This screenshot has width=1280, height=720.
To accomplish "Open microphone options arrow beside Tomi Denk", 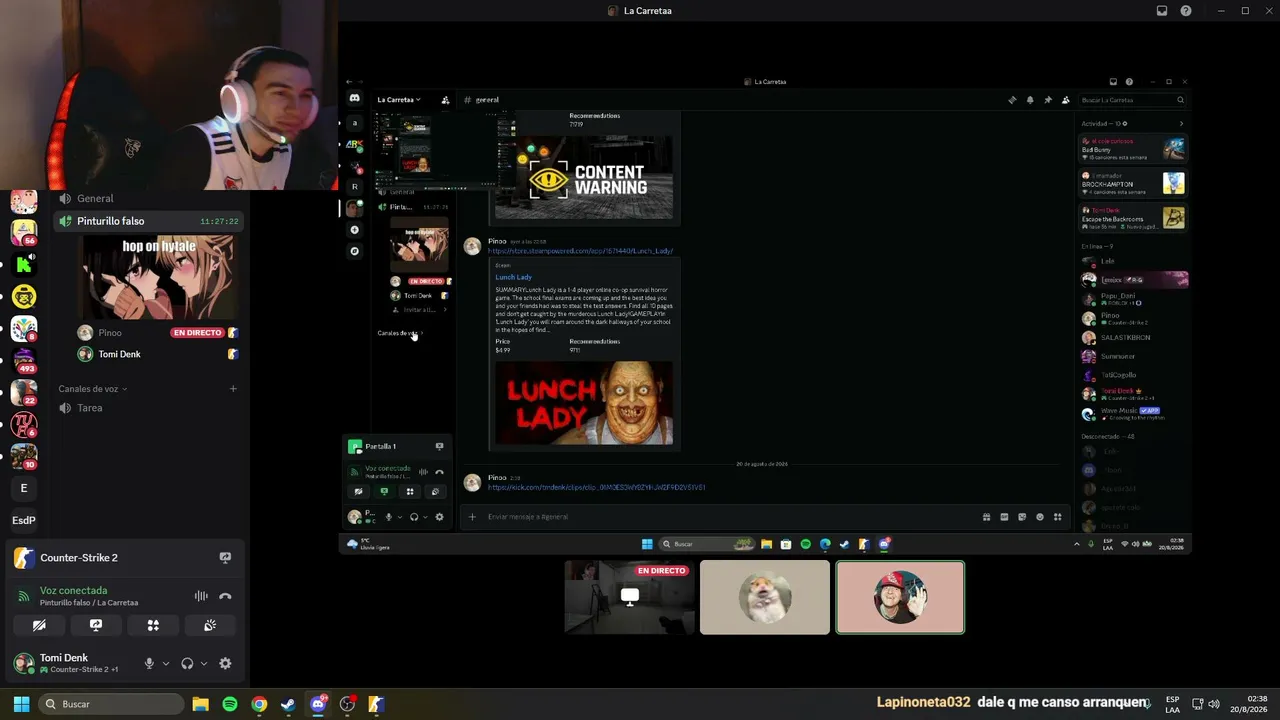I will [166, 663].
